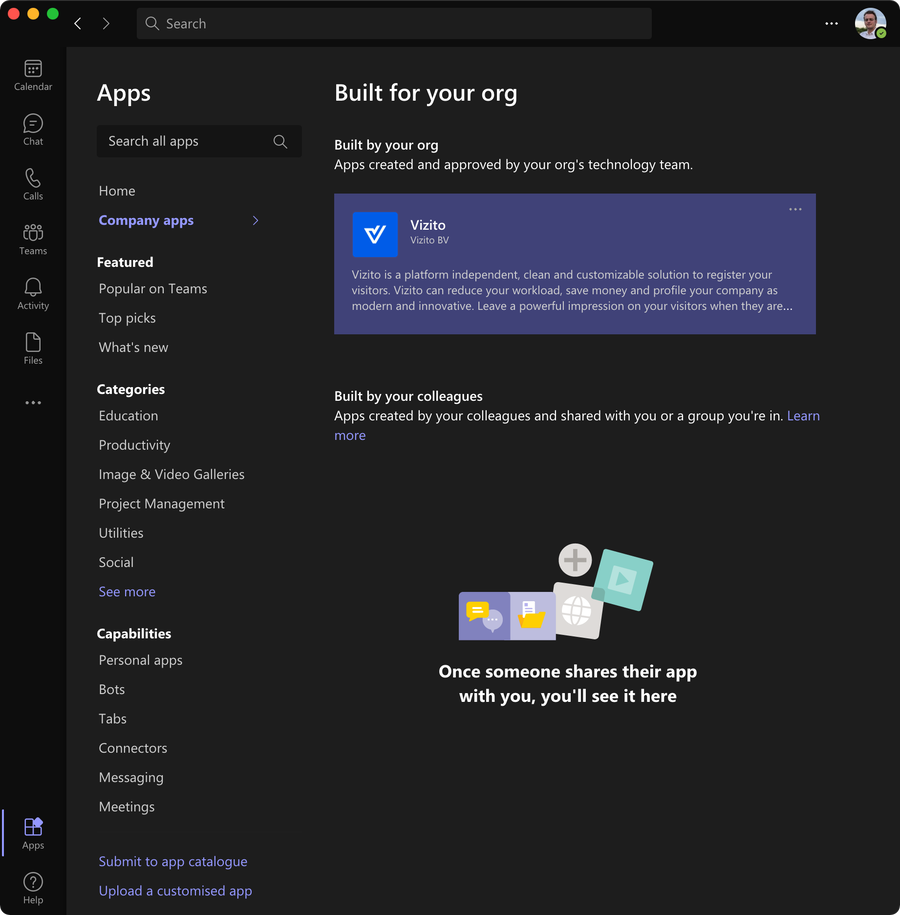
Task: Click the Apps icon in sidebar
Action: [x=32, y=831]
